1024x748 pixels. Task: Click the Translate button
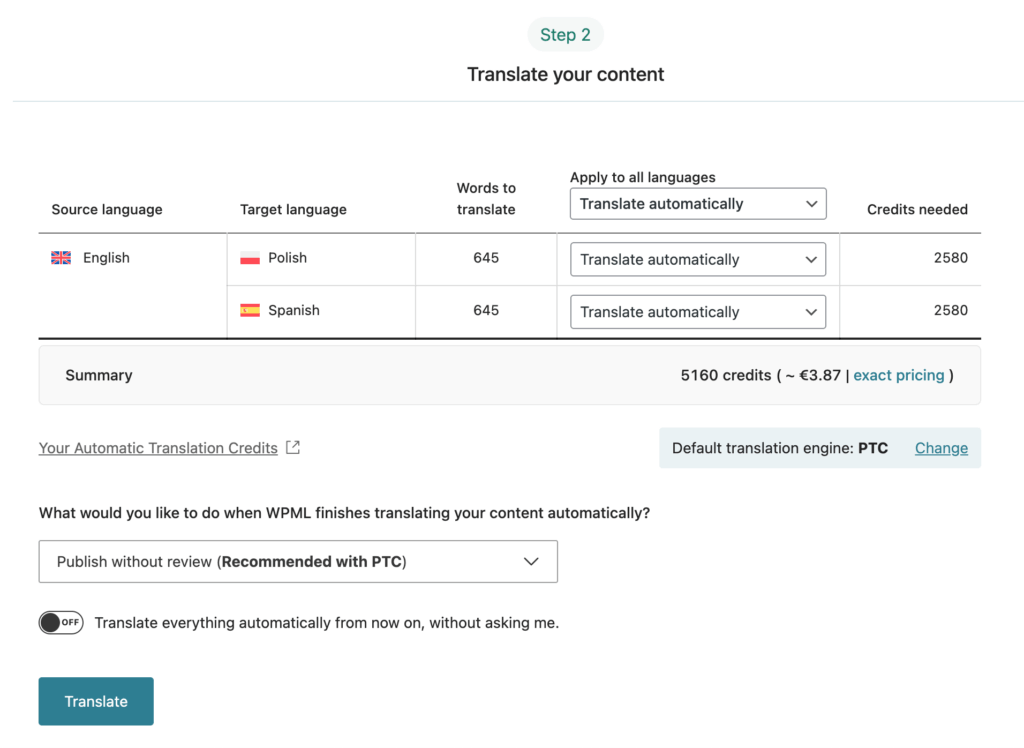95,701
